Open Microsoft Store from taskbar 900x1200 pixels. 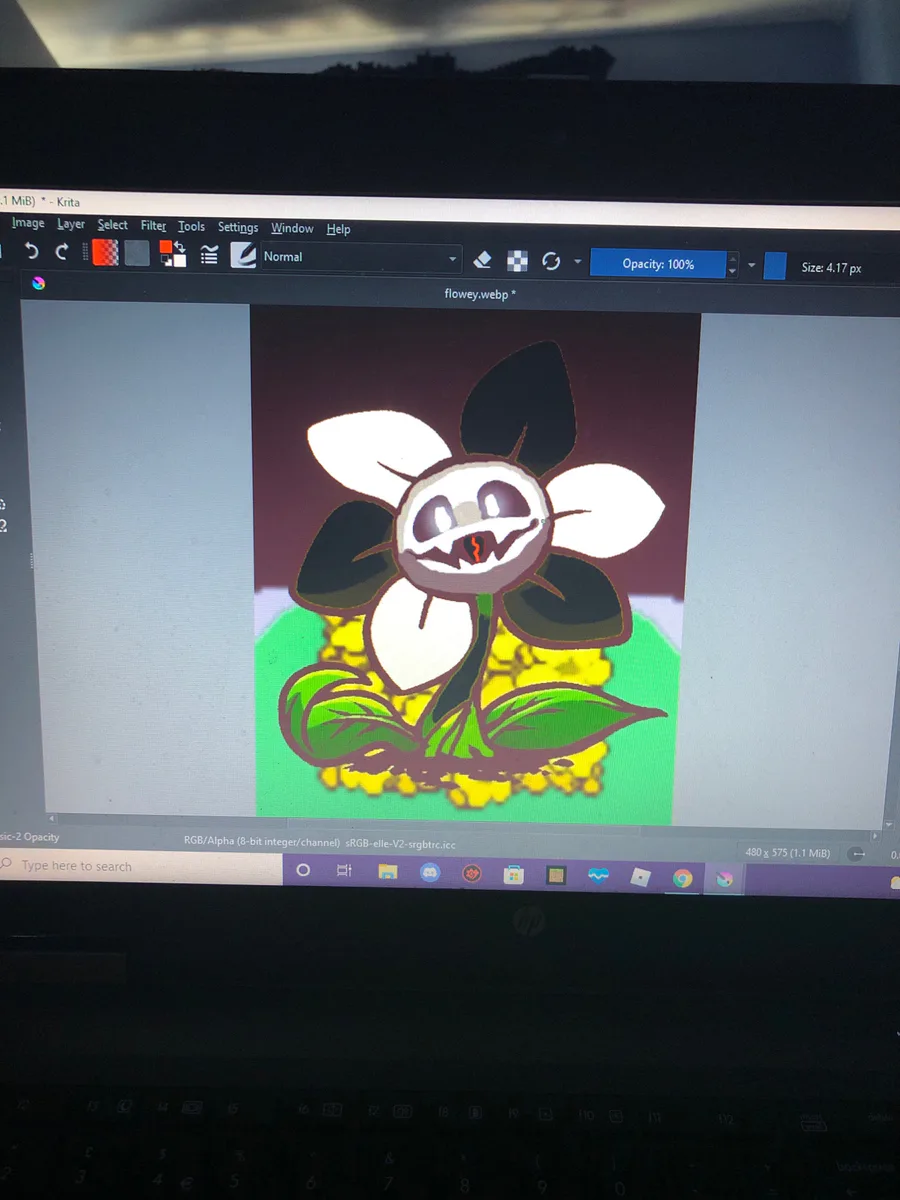click(x=514, y=875)
